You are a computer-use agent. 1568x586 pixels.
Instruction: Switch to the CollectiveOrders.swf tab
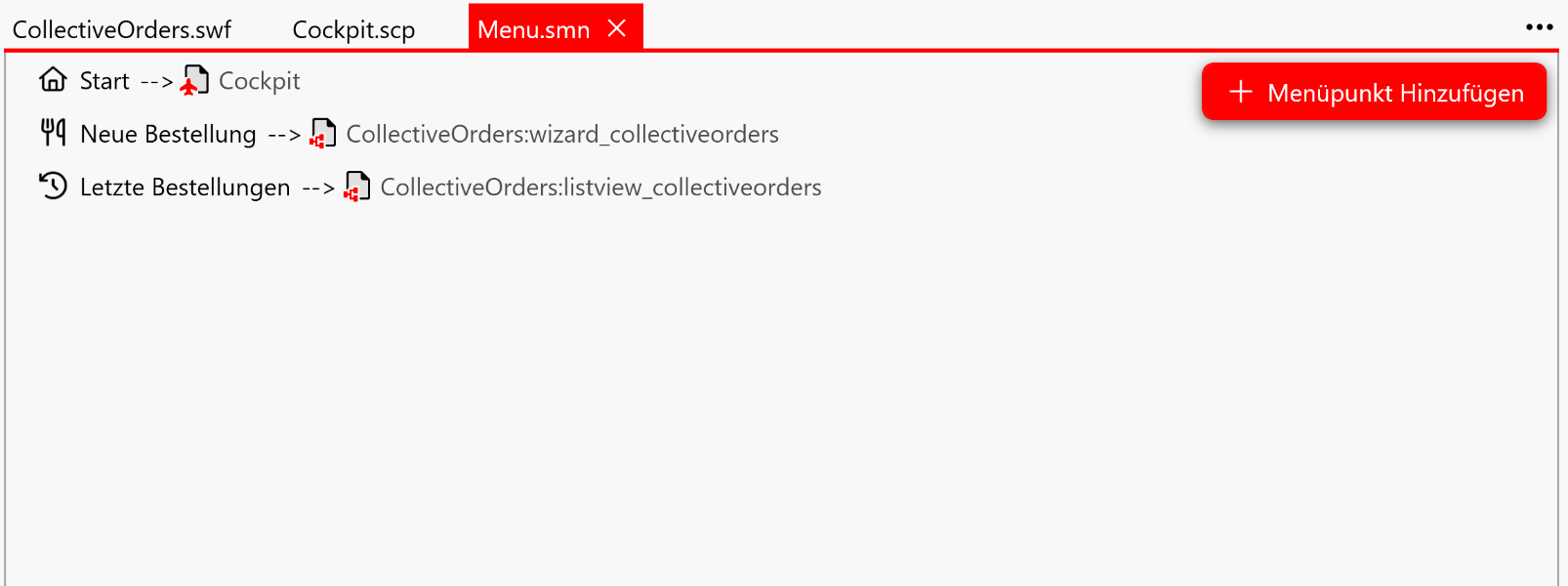click(122, 29)
